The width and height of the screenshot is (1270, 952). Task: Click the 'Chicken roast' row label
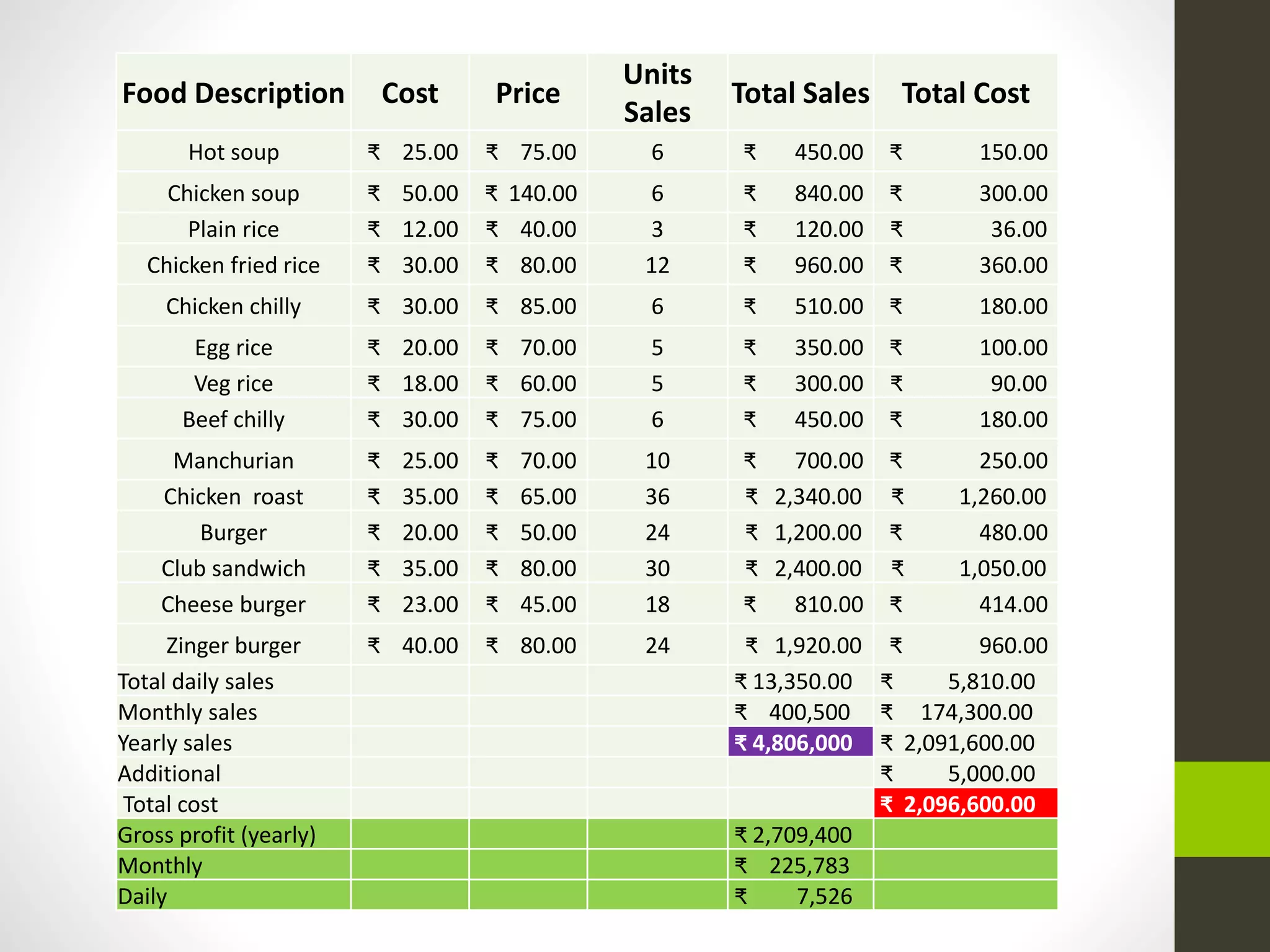234,496
